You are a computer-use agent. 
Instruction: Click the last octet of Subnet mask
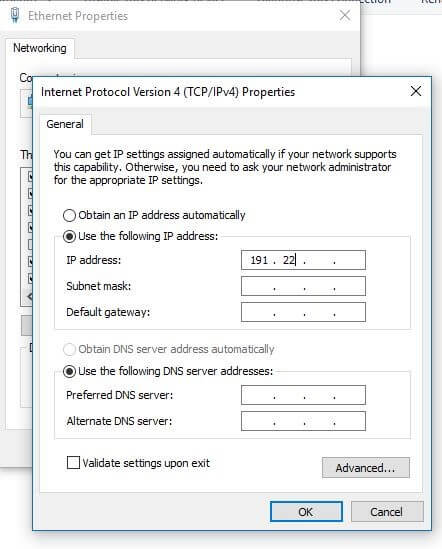coord(349,286)
